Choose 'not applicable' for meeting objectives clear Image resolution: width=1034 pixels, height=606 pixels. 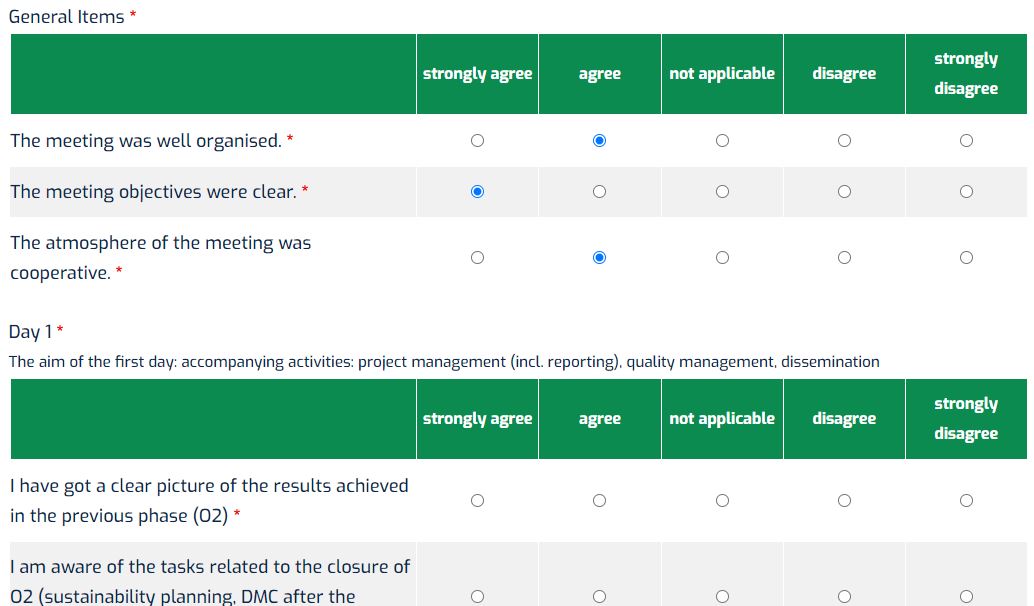pos(722,192)
